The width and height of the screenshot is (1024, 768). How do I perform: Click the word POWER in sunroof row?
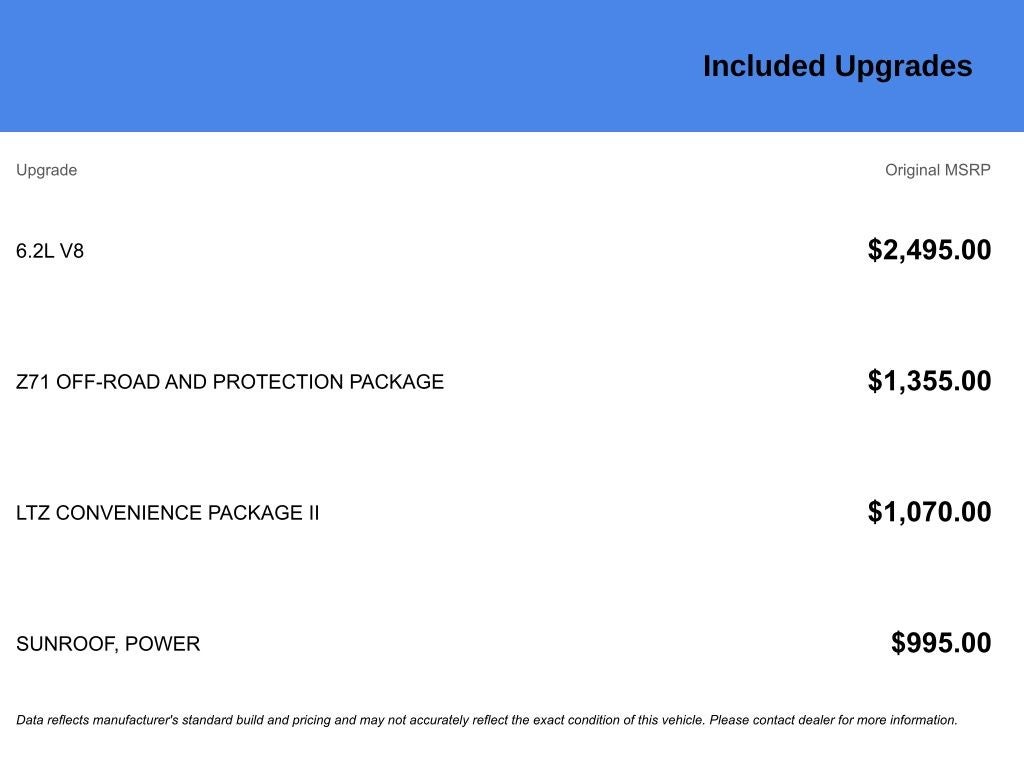(163, 644)
